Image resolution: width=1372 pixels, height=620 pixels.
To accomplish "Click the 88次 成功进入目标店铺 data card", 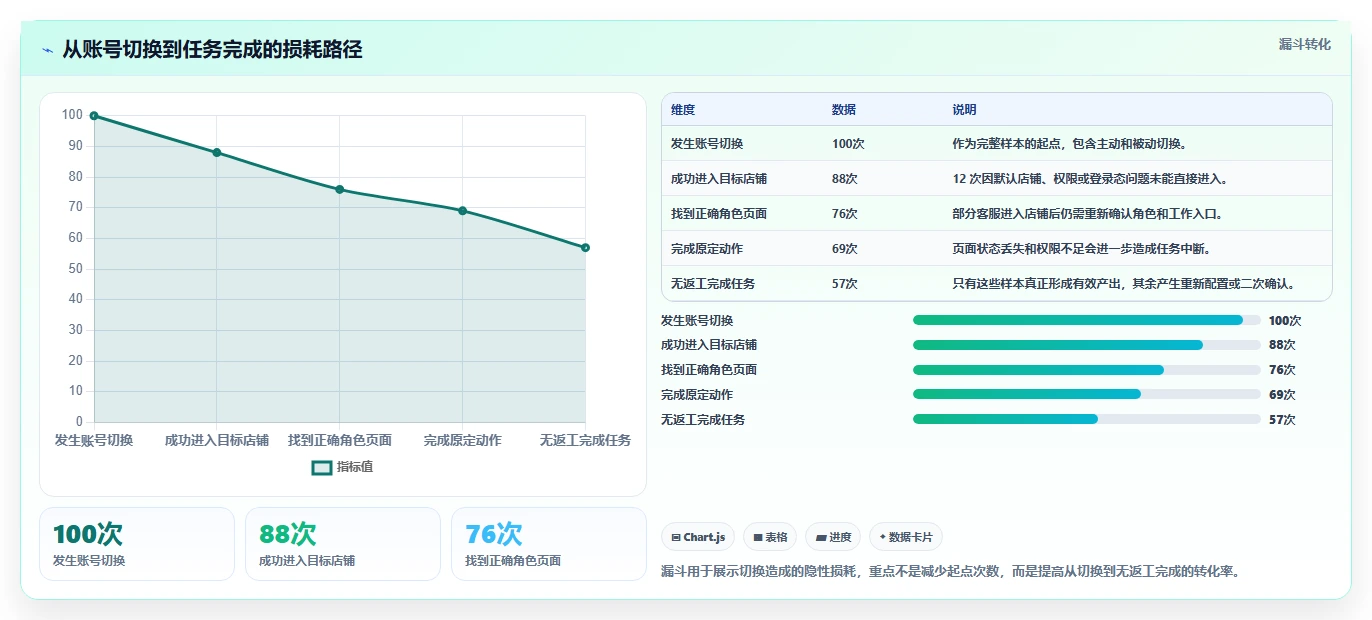I will pyautogui.click(x=343, y=544).
